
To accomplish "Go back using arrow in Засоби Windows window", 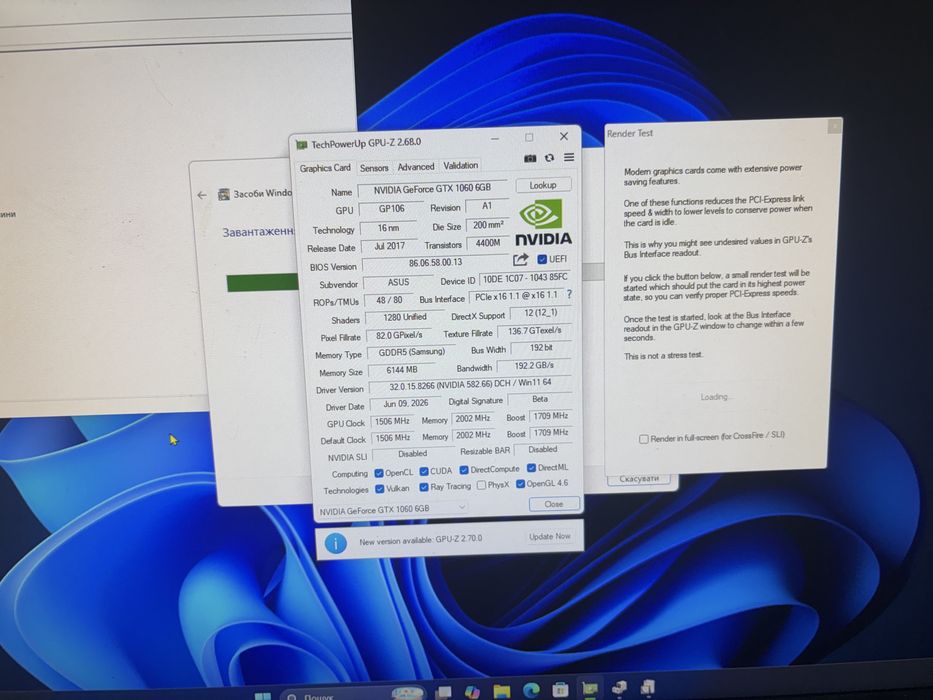I will (x=202, y=195).
